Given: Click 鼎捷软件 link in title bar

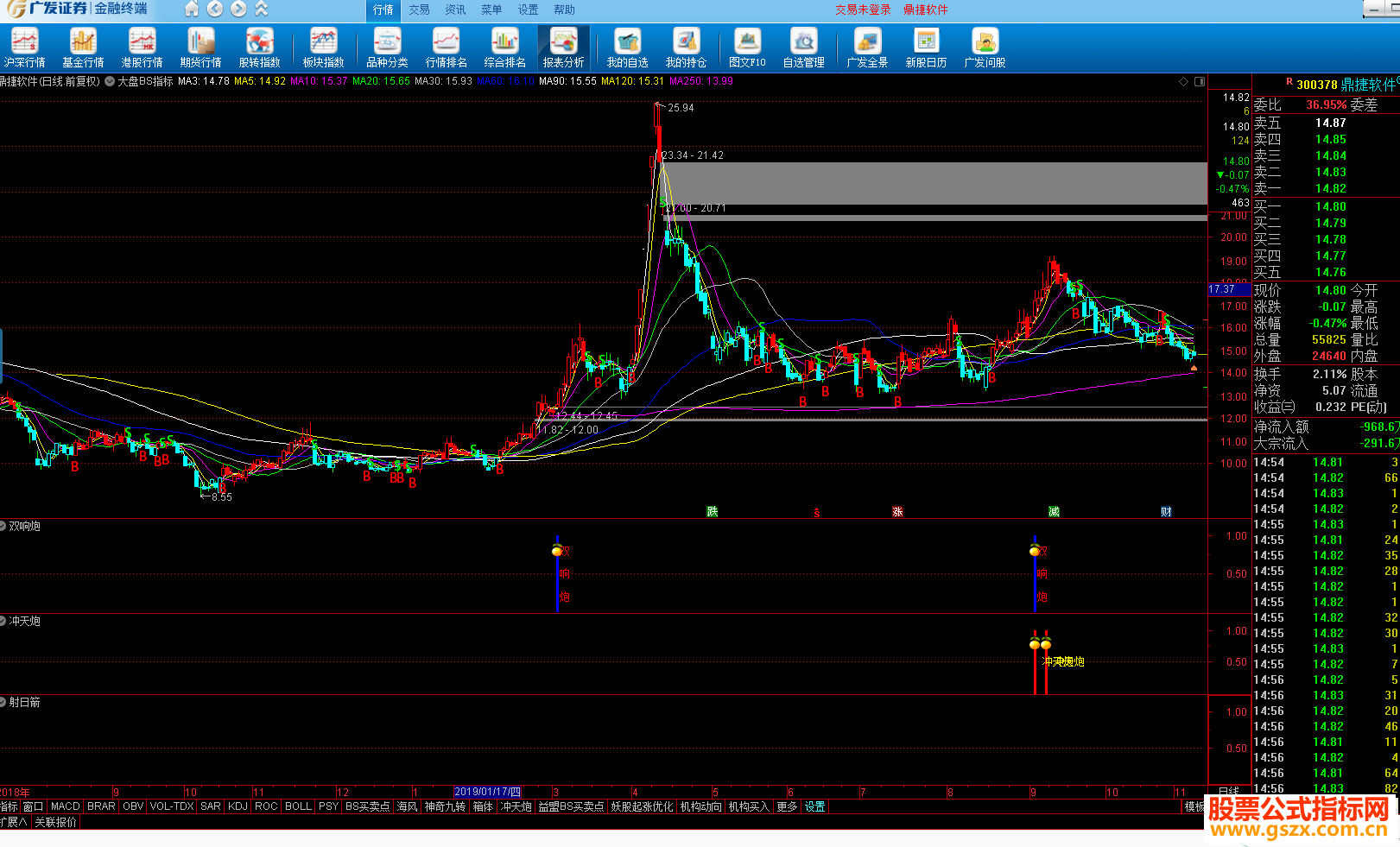Looking at the screenshot, I should pyautogui.click(x=926, y=9).
